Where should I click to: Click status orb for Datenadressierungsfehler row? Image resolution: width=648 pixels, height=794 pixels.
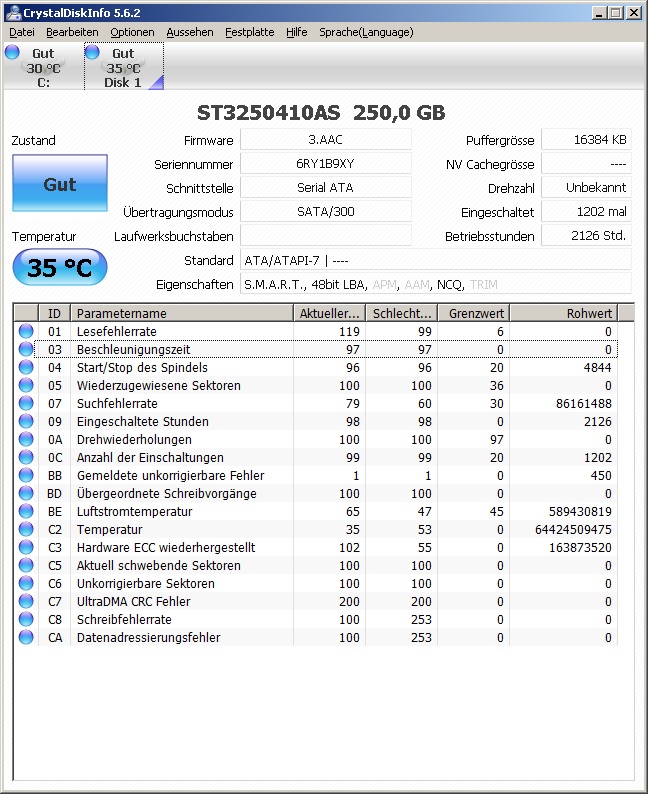click(26, 637)
